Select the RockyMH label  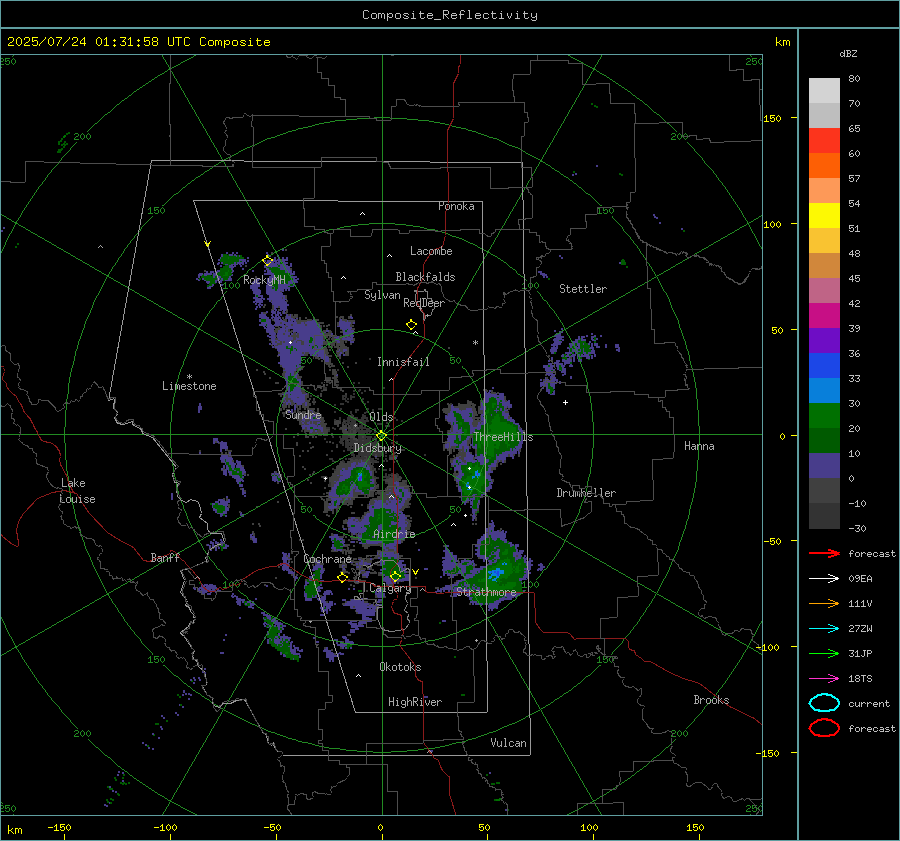click(264, 280)
